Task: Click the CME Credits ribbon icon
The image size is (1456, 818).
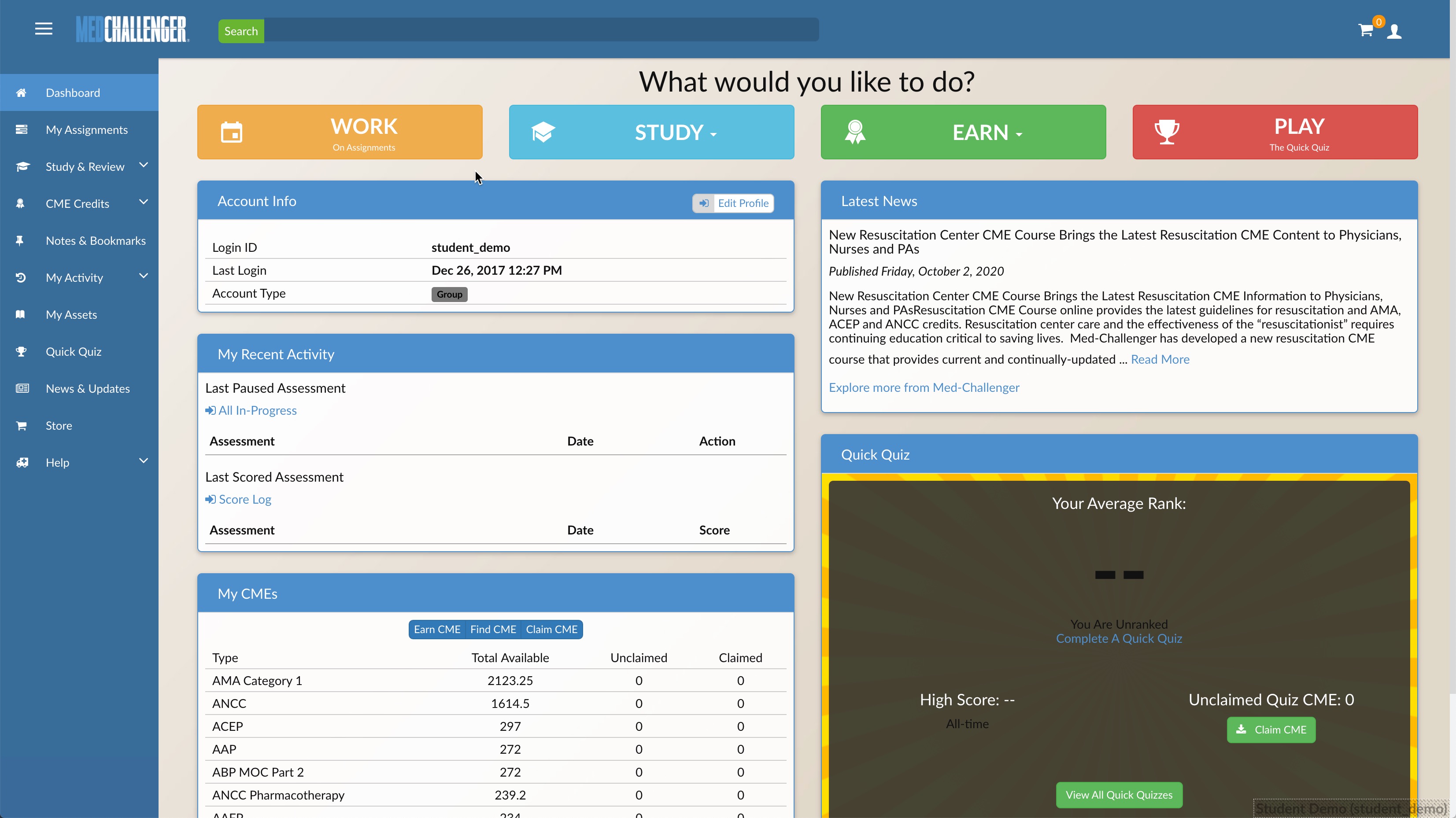Action: click(x=20, y=203)
